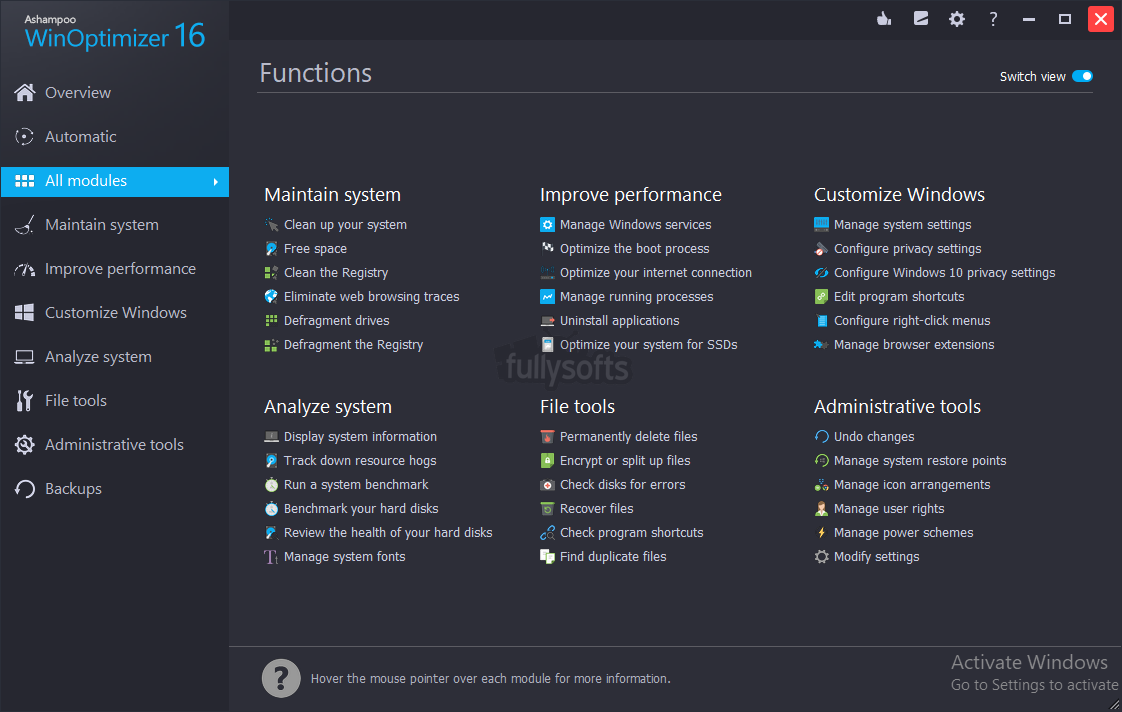Viewport: 1122px width, 712px height.
Task: Open settings gear in title bar
Action: 957,19
